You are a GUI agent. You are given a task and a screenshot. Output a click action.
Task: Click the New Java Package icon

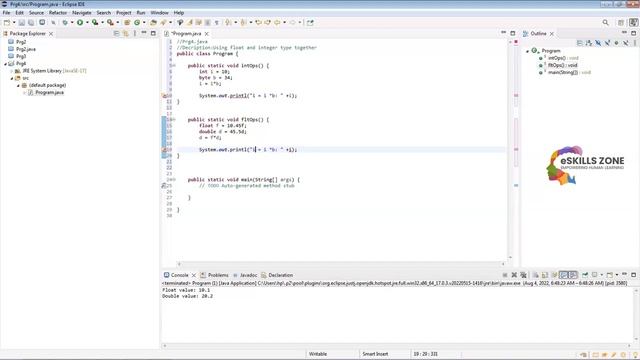pos(127,22)
